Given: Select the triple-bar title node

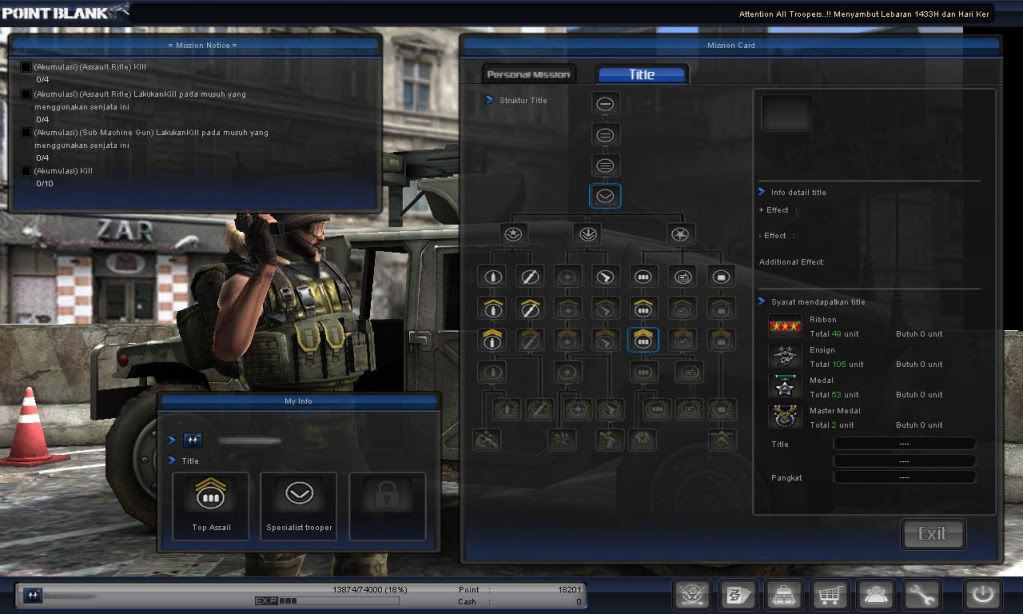Looking at the screenshot, I should (x=605, y=165).
